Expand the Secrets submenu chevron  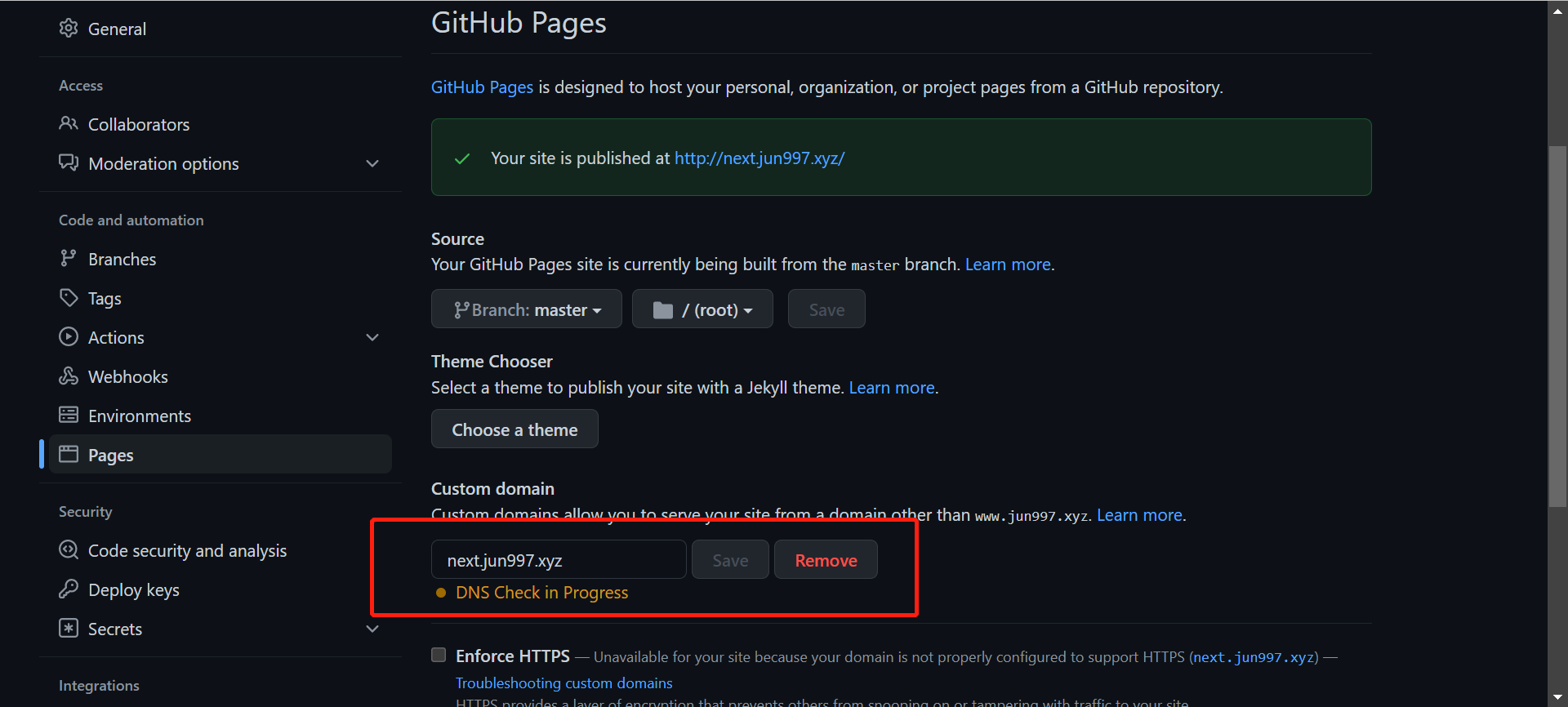pos(372,629)
